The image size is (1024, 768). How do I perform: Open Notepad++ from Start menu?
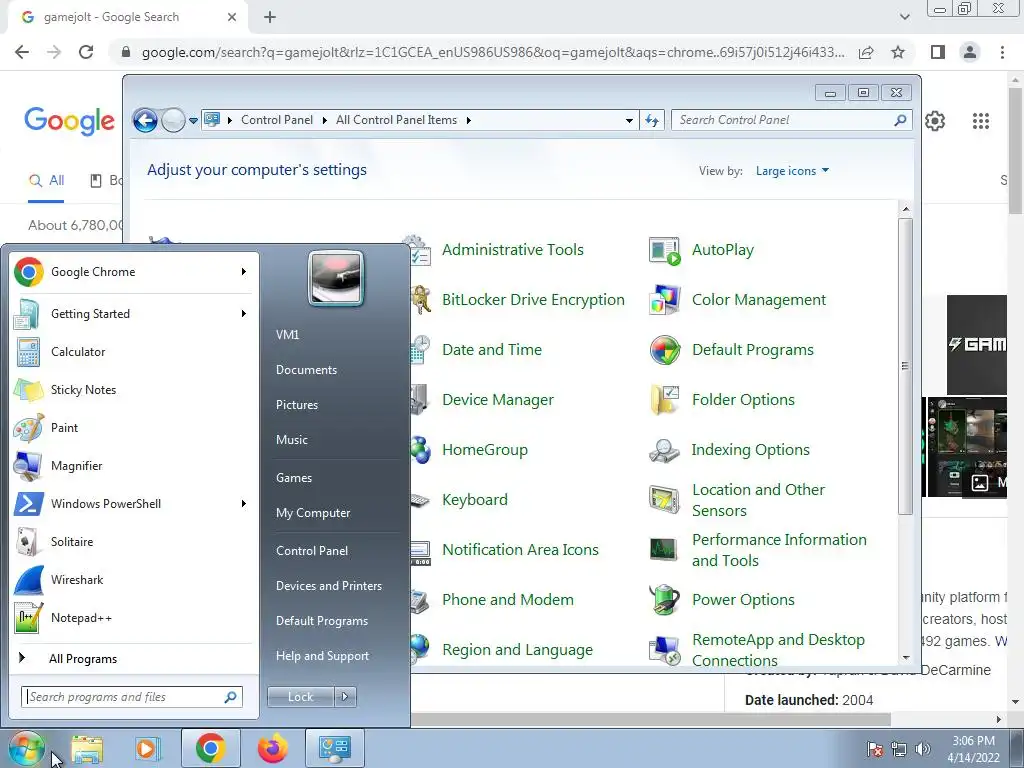coord(133,618)
